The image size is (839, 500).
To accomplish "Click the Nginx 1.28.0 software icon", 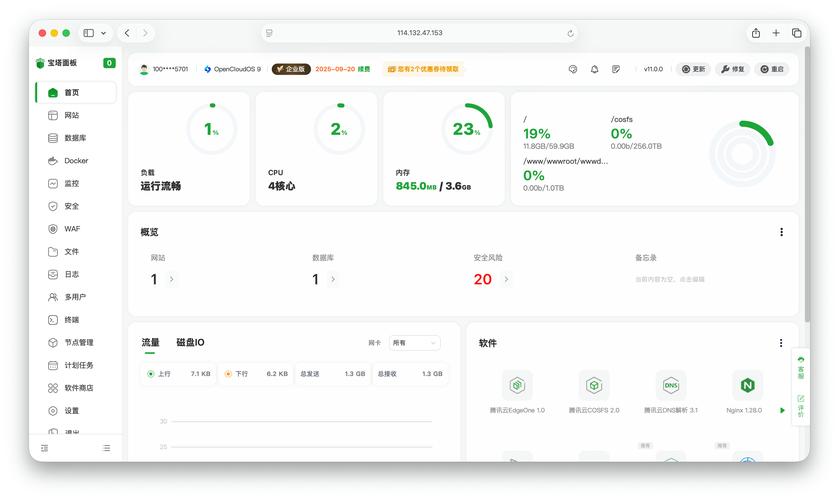I will (746, 385).
